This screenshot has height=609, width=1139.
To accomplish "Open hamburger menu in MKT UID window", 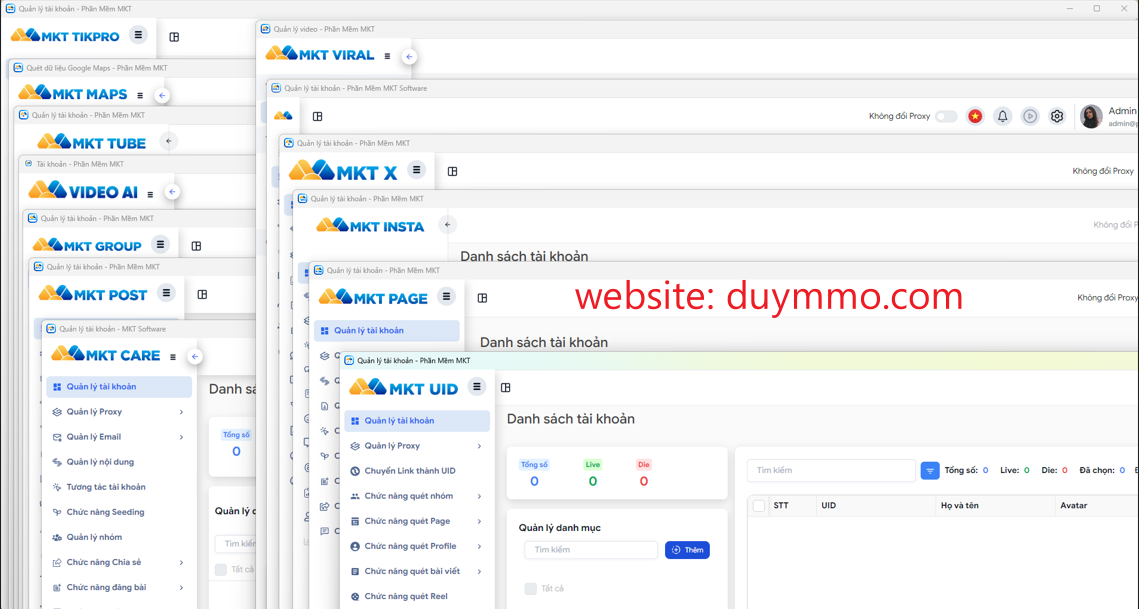I will click(477, 387).
